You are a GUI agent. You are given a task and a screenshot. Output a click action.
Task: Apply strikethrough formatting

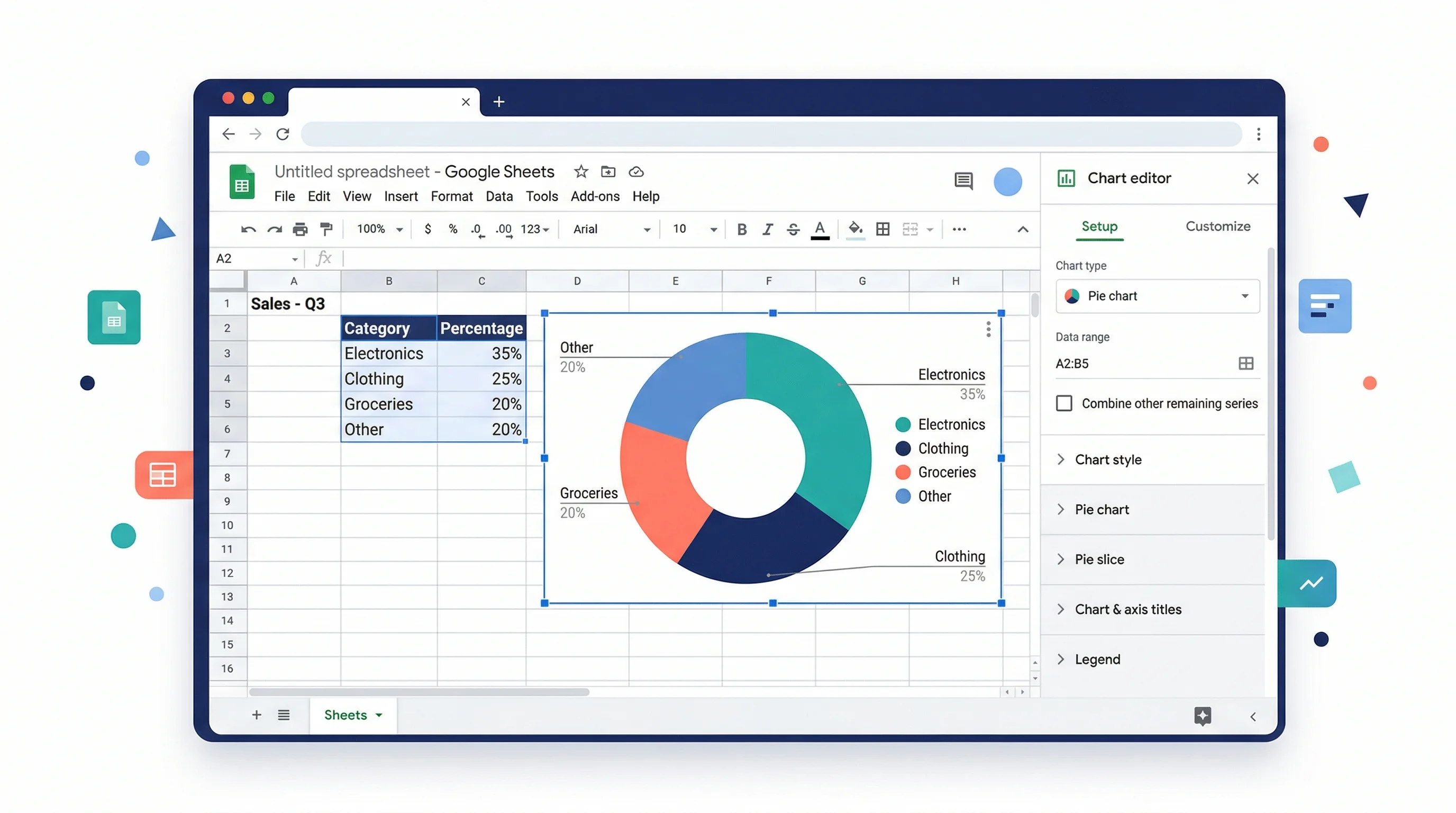[x=793, y=229]
